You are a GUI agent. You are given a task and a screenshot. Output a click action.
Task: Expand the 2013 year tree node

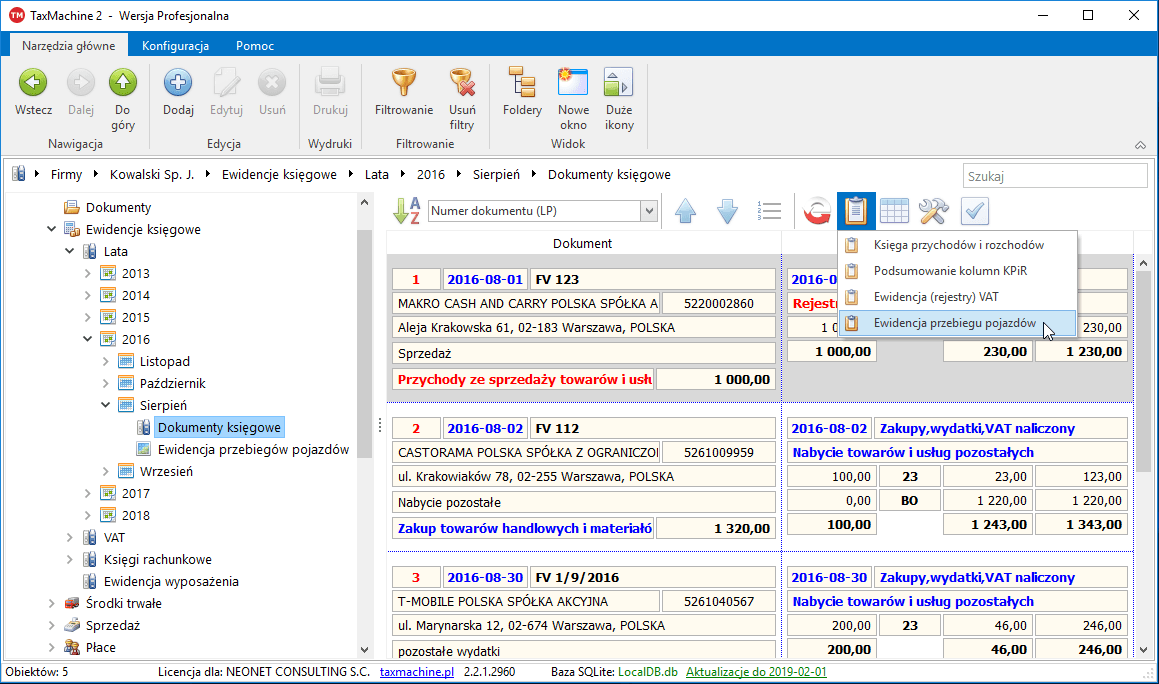(88, 274)
